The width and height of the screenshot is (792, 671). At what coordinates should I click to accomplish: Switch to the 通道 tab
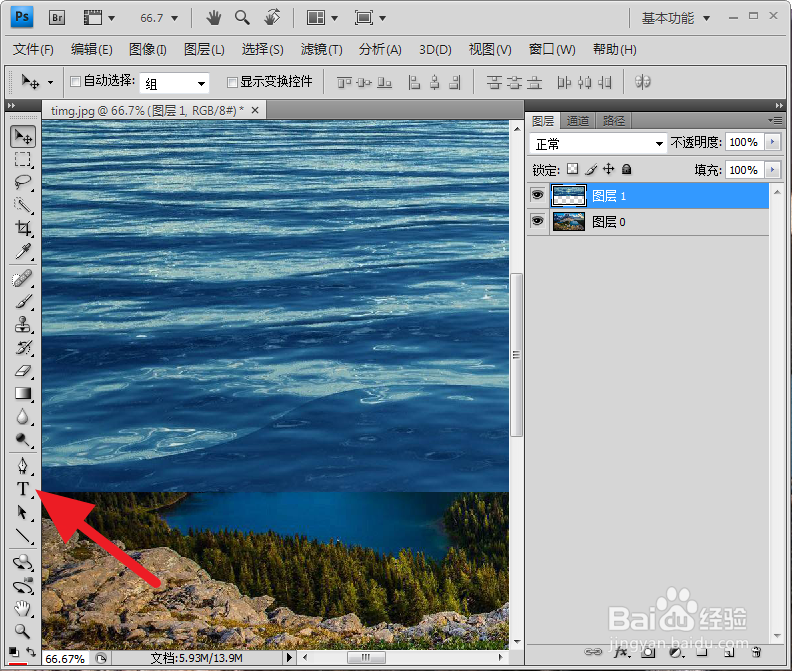578,121
